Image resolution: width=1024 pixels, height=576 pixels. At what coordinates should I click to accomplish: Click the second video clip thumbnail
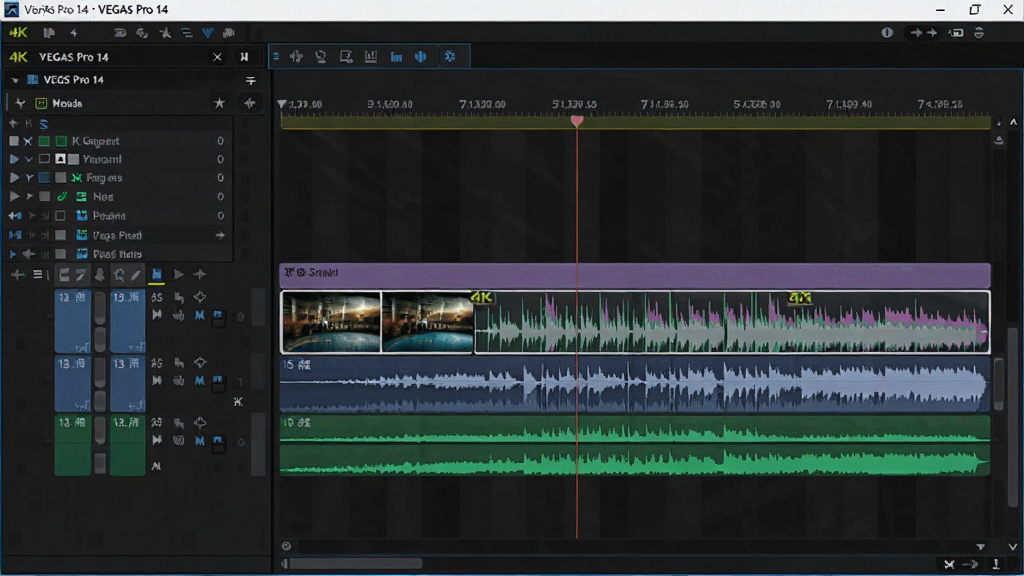pyautogui.click(x=428, y=323)
